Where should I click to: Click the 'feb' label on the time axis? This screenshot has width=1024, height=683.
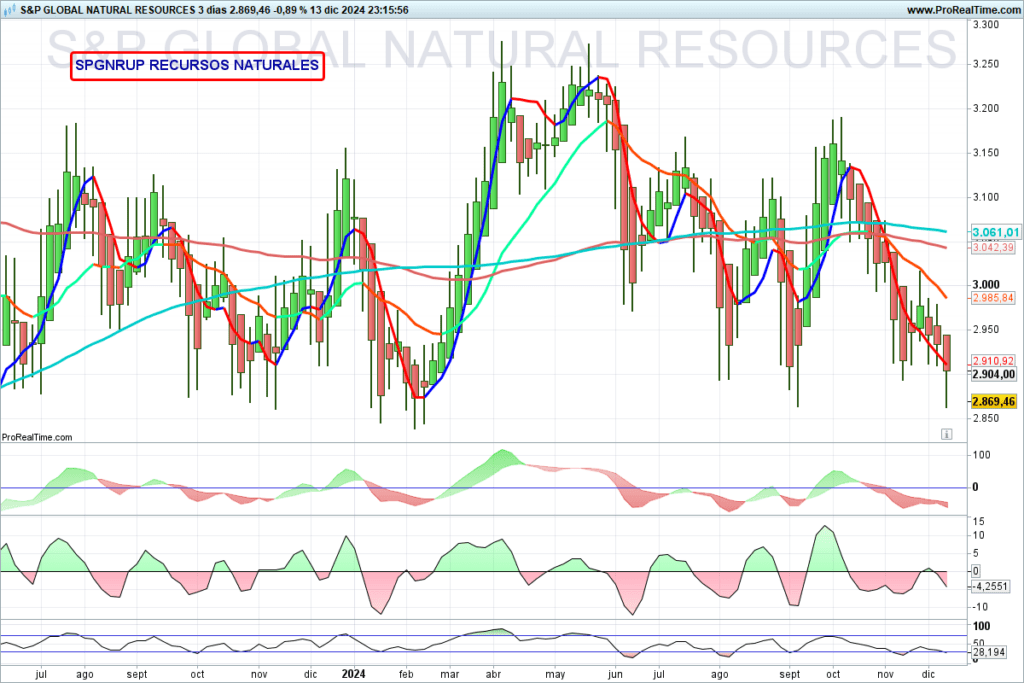pyautogui.click(x=406, y=674)
